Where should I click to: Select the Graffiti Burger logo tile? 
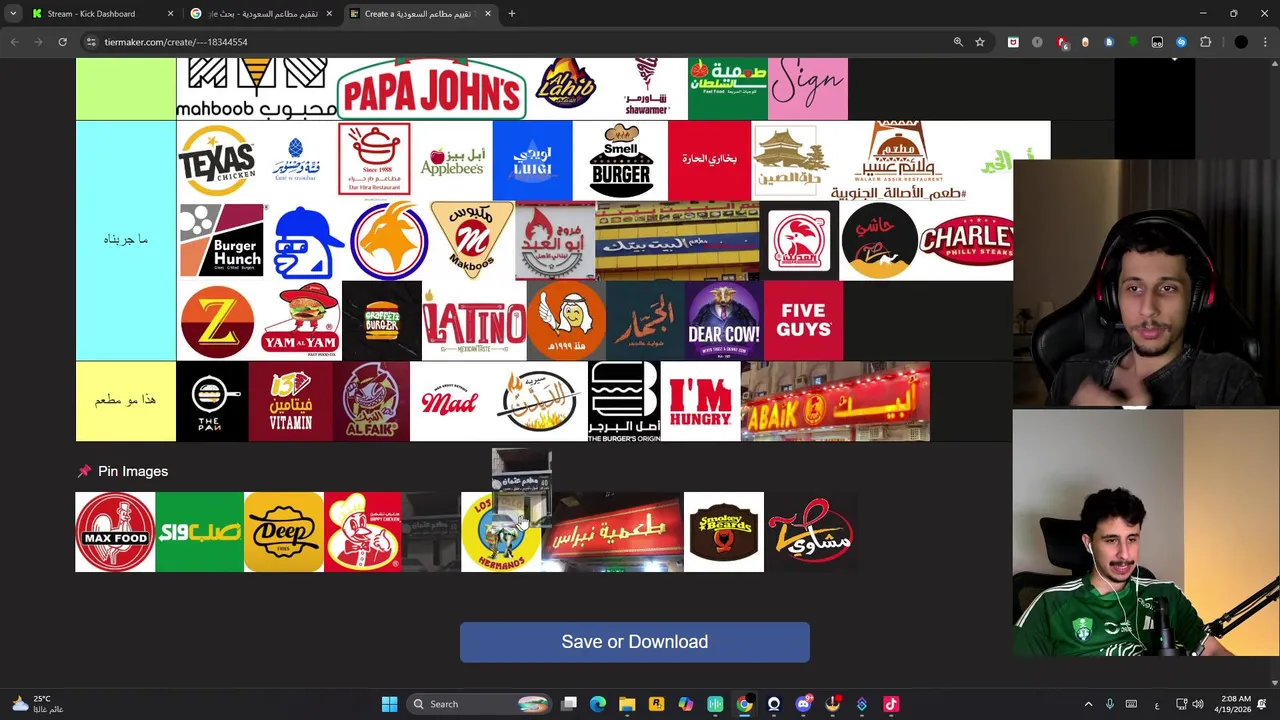tap(382, 321)
